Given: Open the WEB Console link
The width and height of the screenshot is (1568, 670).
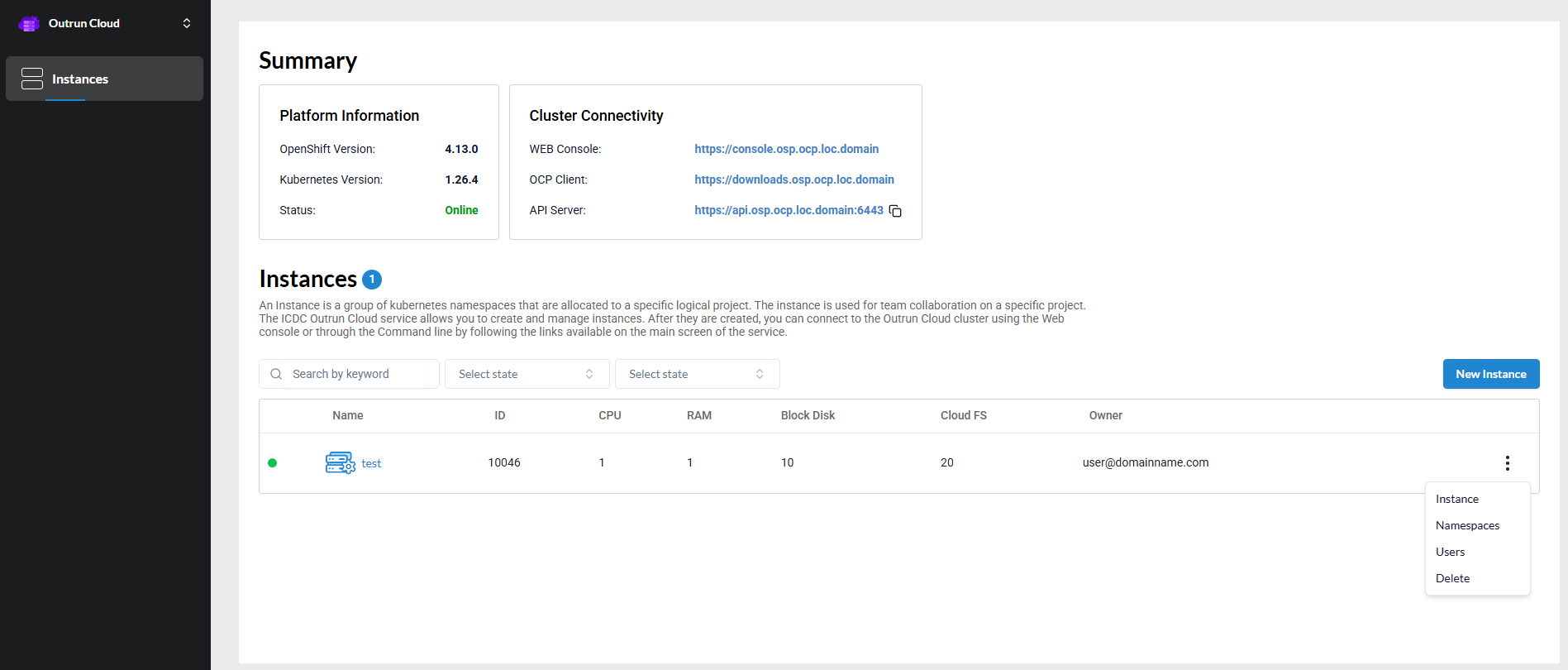Looking at the screenshot, I should coord(786,149).
